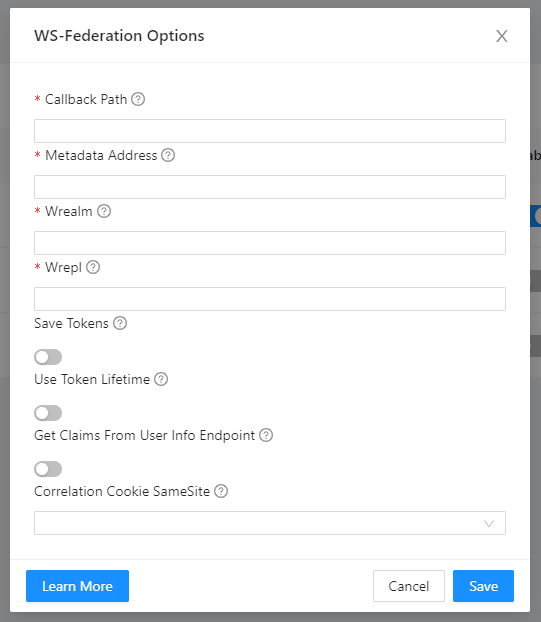Viewport: 541px width, 622px height.
Task: Open the Correlation Cookie SameSite dropdown
Action: 270,523
